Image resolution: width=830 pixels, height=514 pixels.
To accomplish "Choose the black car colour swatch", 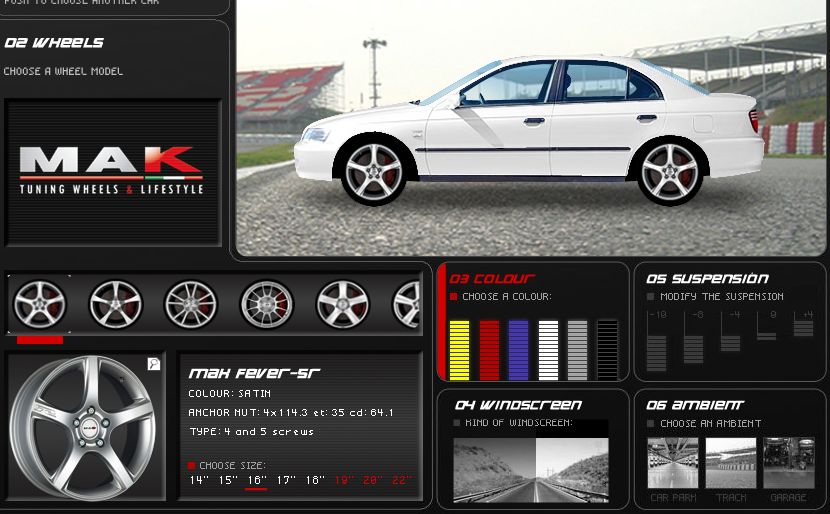I will point(607,350).
